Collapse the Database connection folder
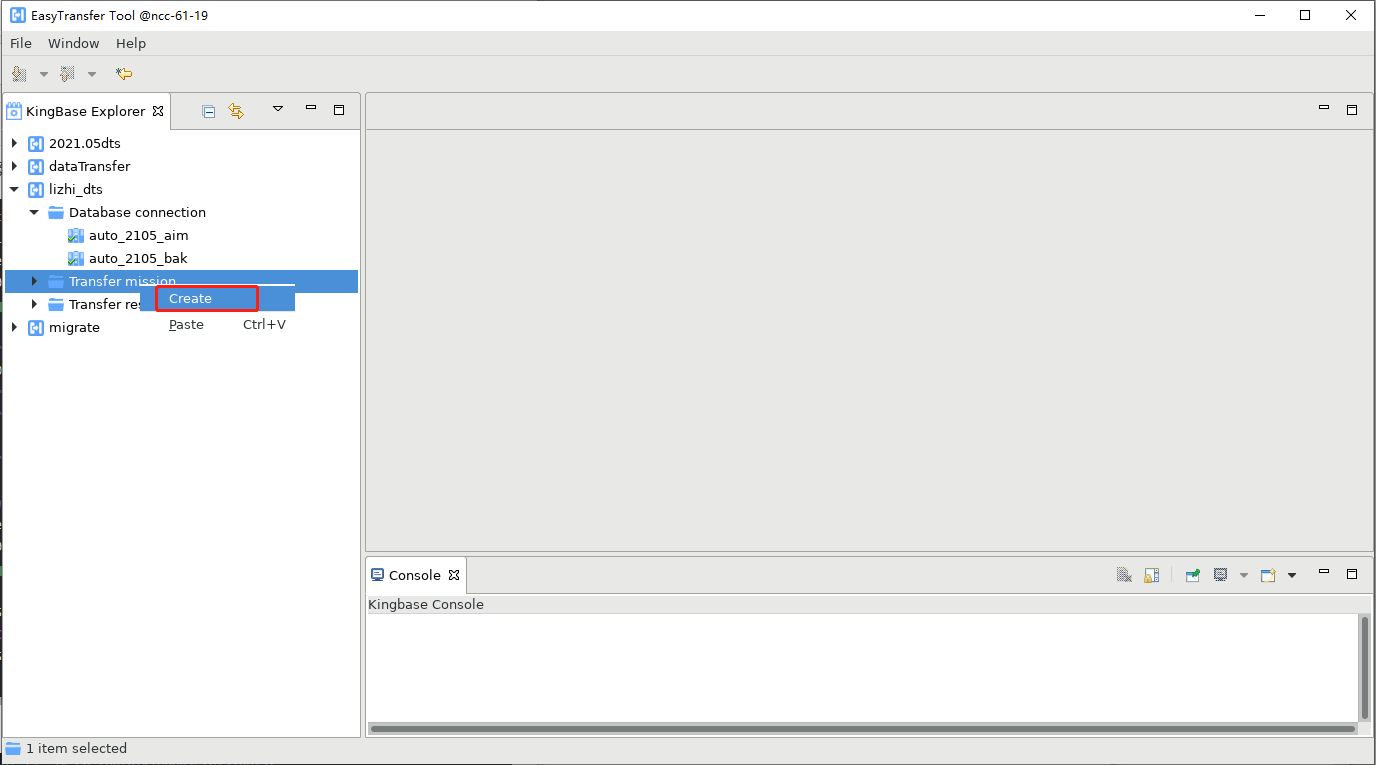 tap(34, 212)
